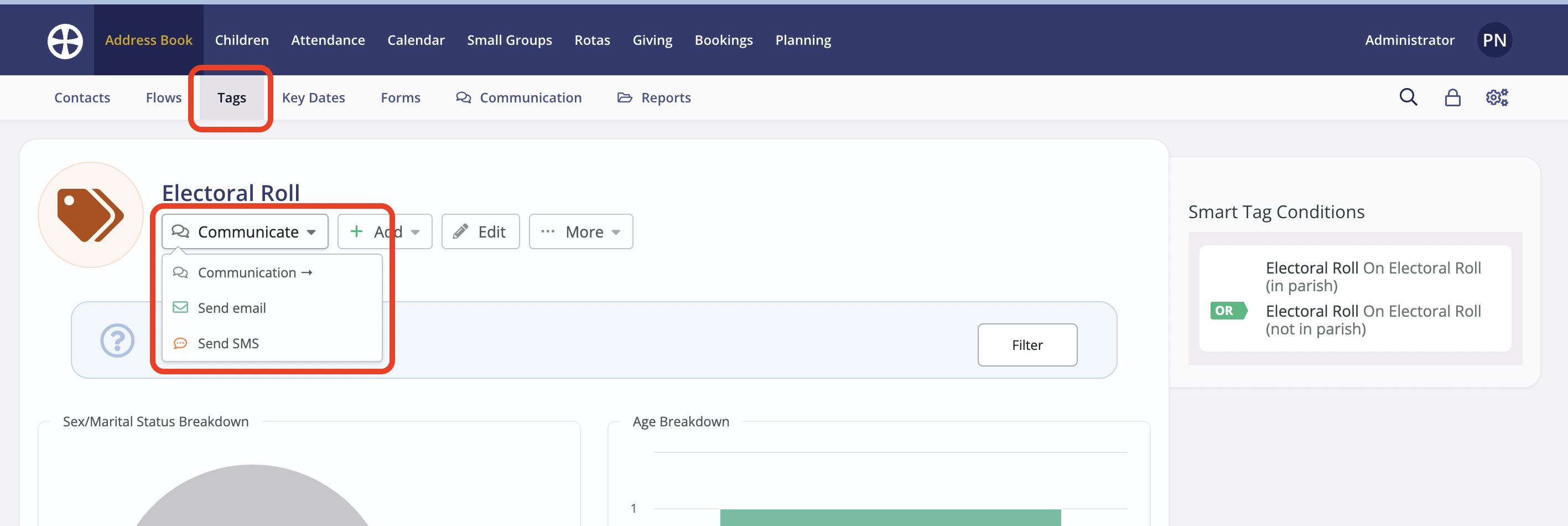Go to the Giving module
Screen dimensions: 1568x526
(x=652, y=40)
